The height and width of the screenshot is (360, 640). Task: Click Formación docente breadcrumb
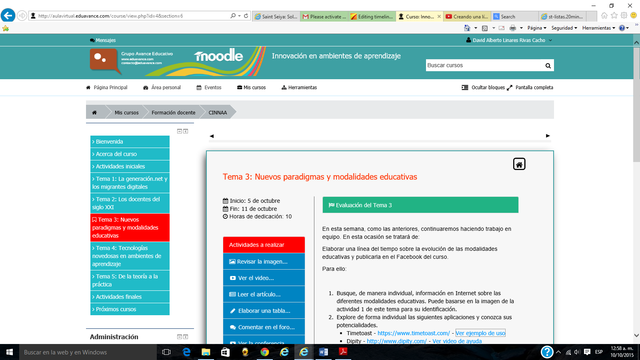click(173, 113)
